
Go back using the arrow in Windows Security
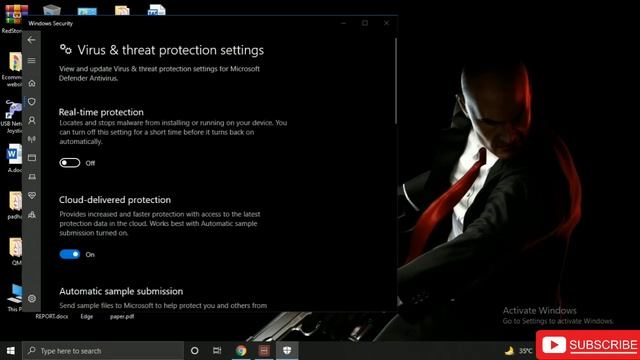click(31, 40)
